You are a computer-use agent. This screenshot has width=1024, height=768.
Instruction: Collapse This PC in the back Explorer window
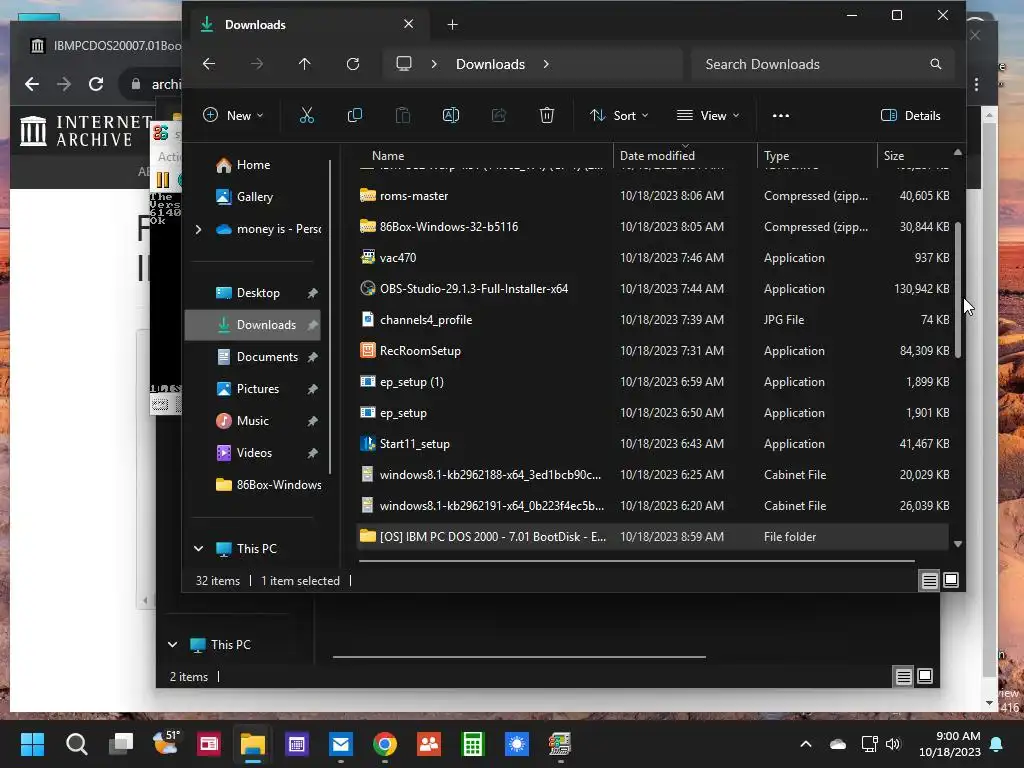tap(172, 645)
